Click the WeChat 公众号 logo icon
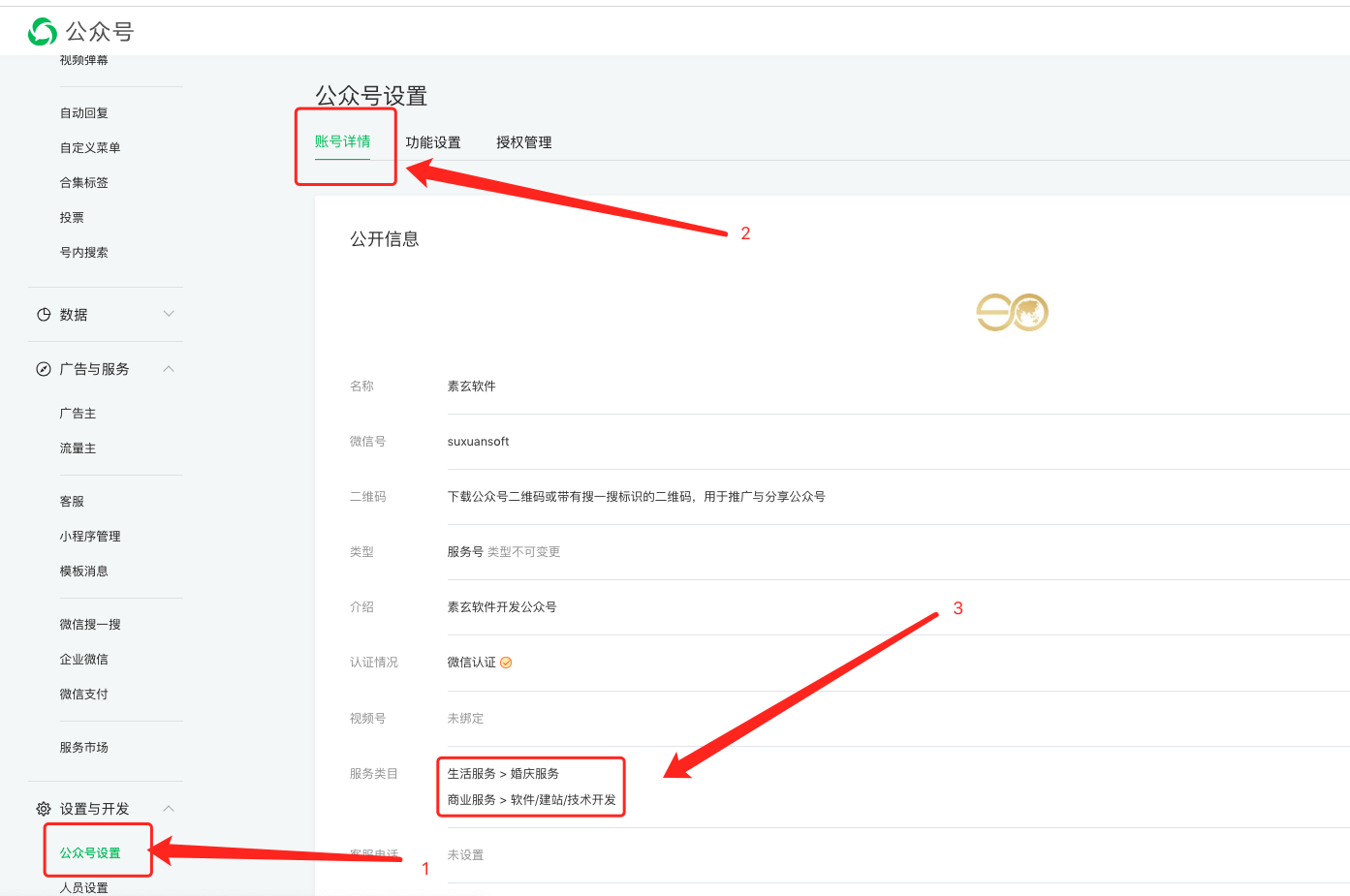Viewport: 1350px width, 896px height. 43,32
